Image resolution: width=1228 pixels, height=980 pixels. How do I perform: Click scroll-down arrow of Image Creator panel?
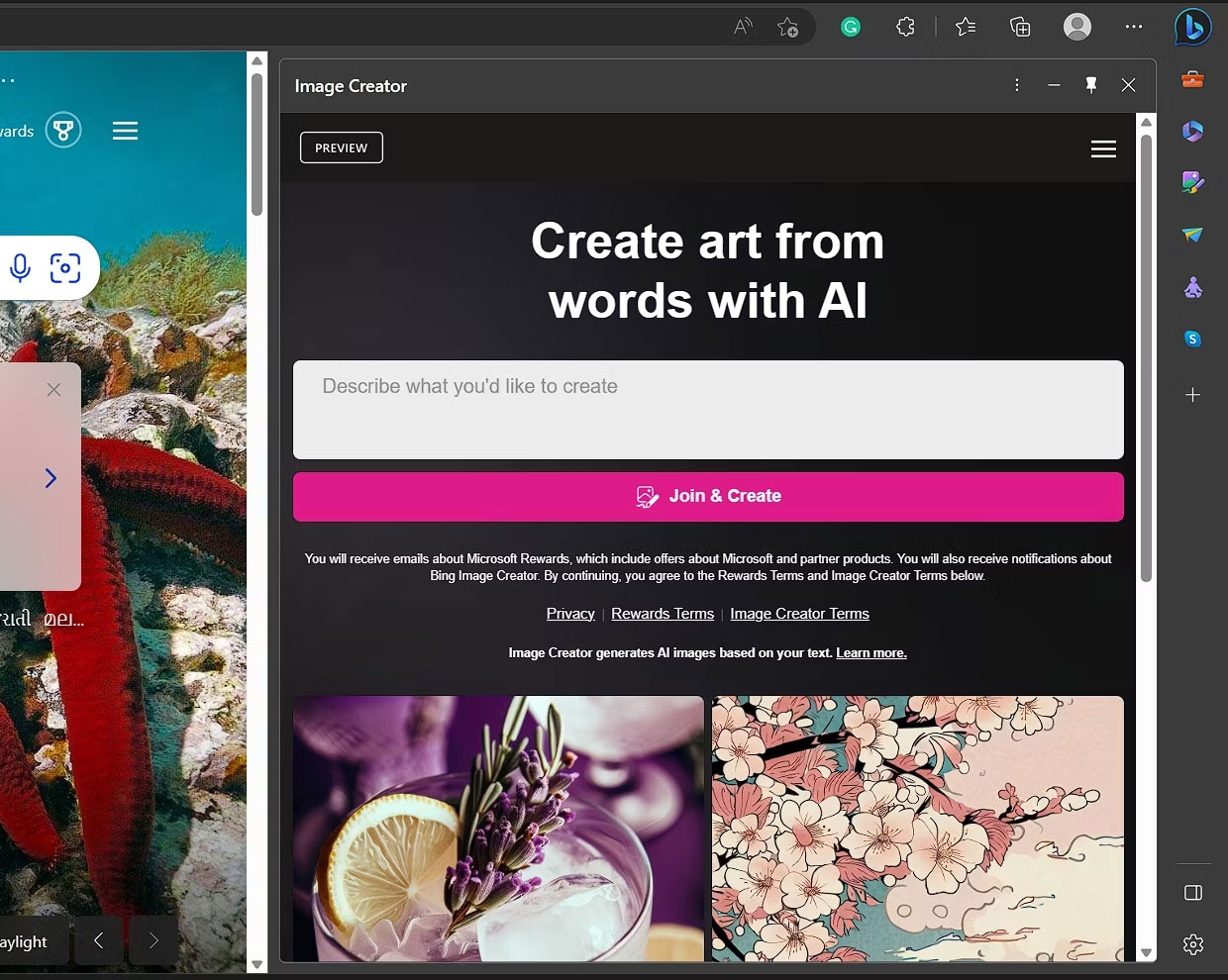tap(1147, 953)
